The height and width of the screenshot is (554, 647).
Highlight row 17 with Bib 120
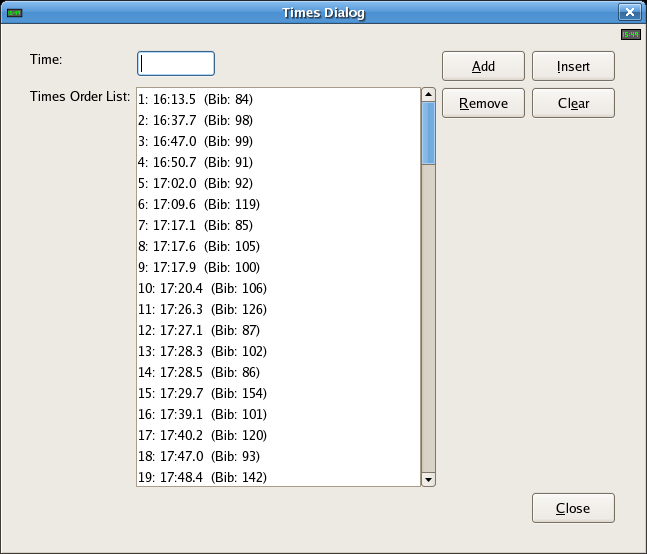click(202, 435)
